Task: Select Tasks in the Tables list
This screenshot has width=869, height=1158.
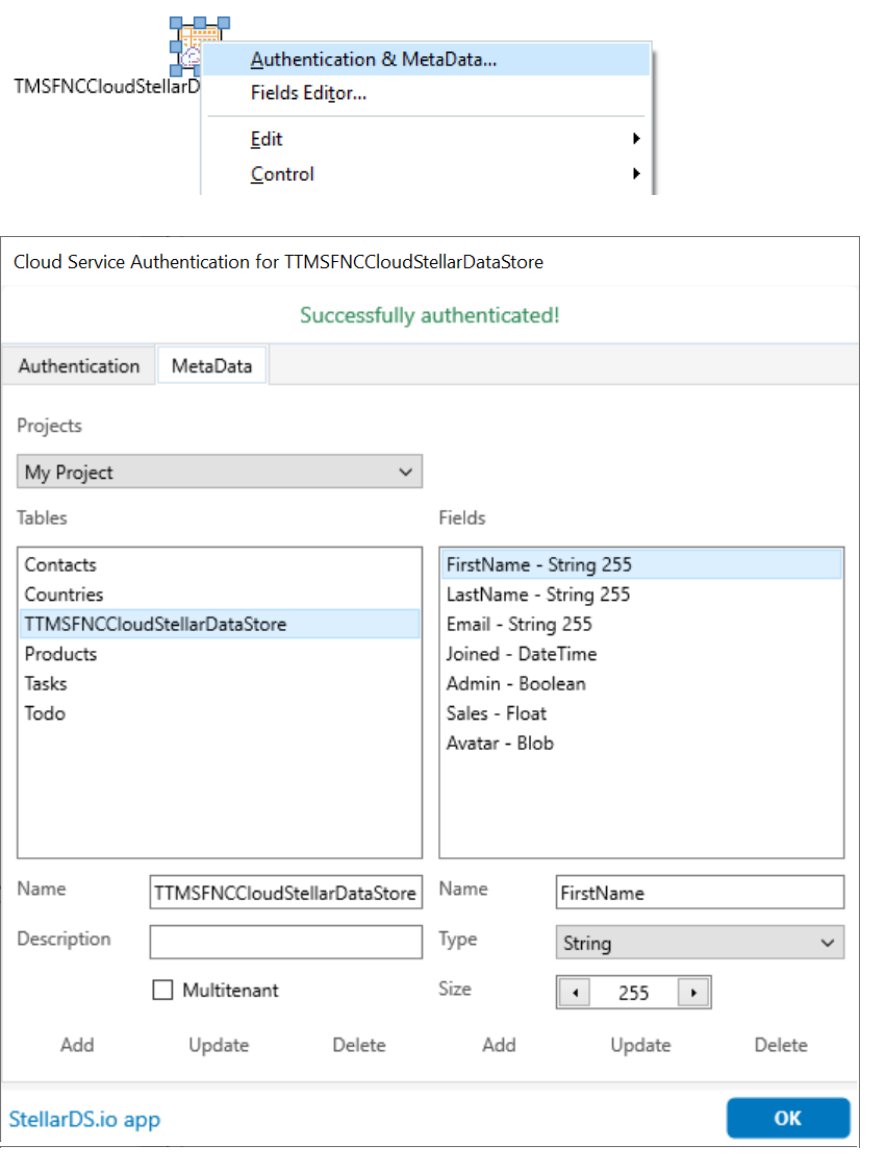Action: pos(219,683)
